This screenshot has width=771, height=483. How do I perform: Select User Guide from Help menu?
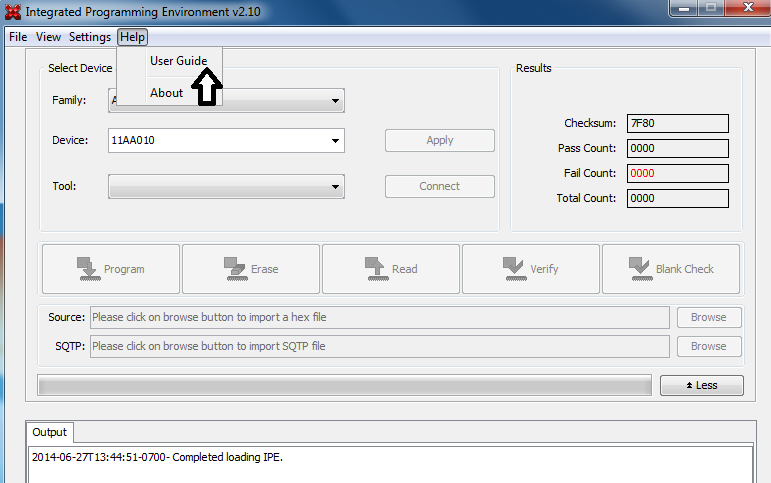[x=178, y=61]
